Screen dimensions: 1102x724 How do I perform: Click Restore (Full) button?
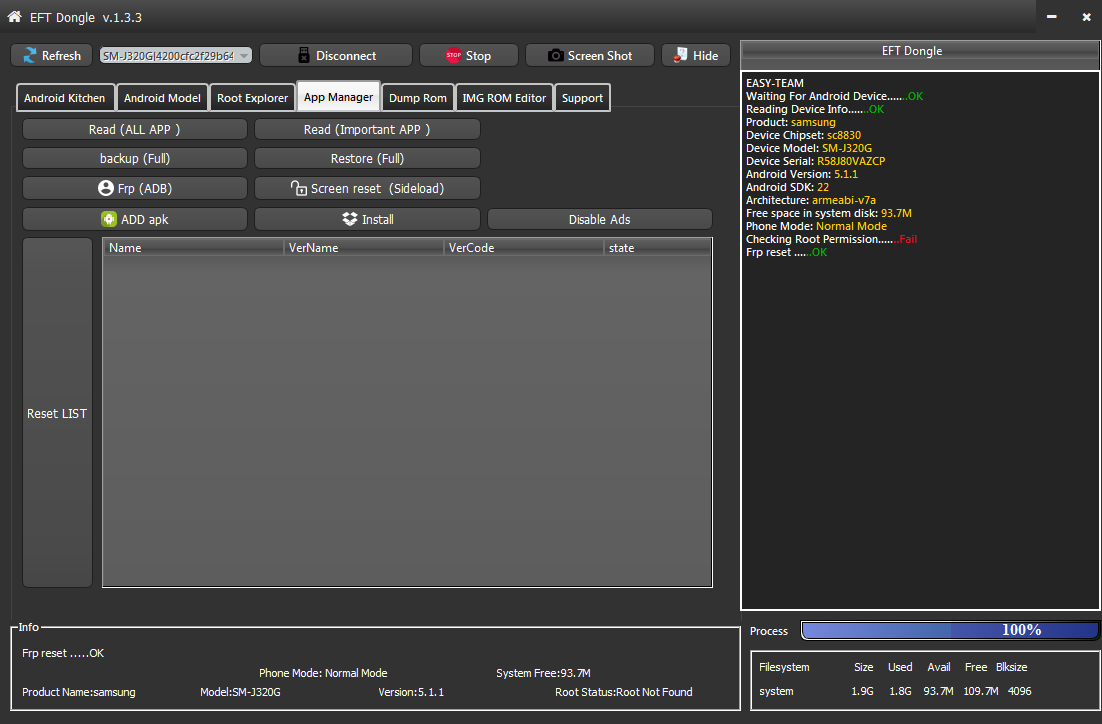367,158
